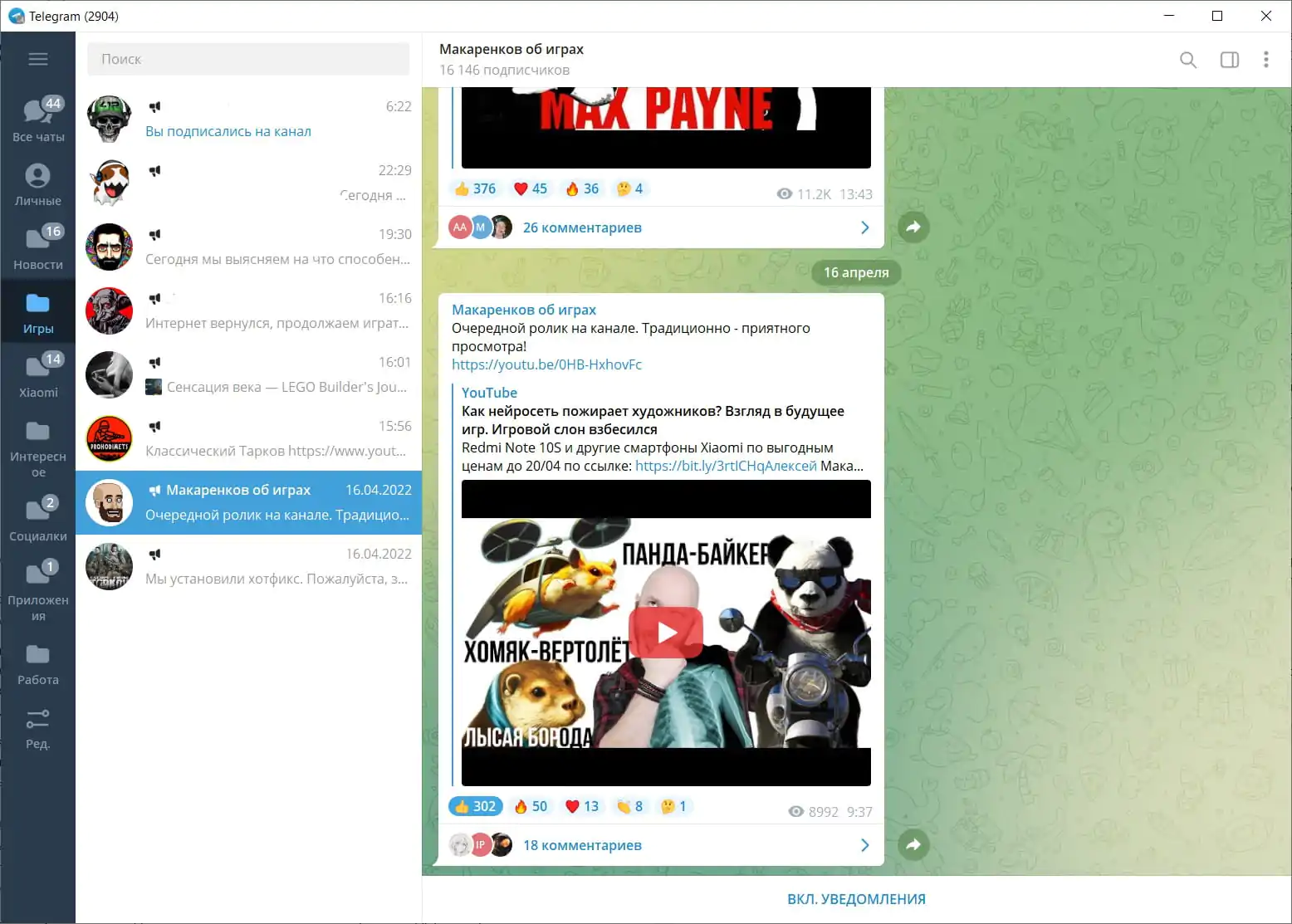Open the Ред. folder edit icon
The height and width of the screenshot is (924, 1292).
point(38,728)
